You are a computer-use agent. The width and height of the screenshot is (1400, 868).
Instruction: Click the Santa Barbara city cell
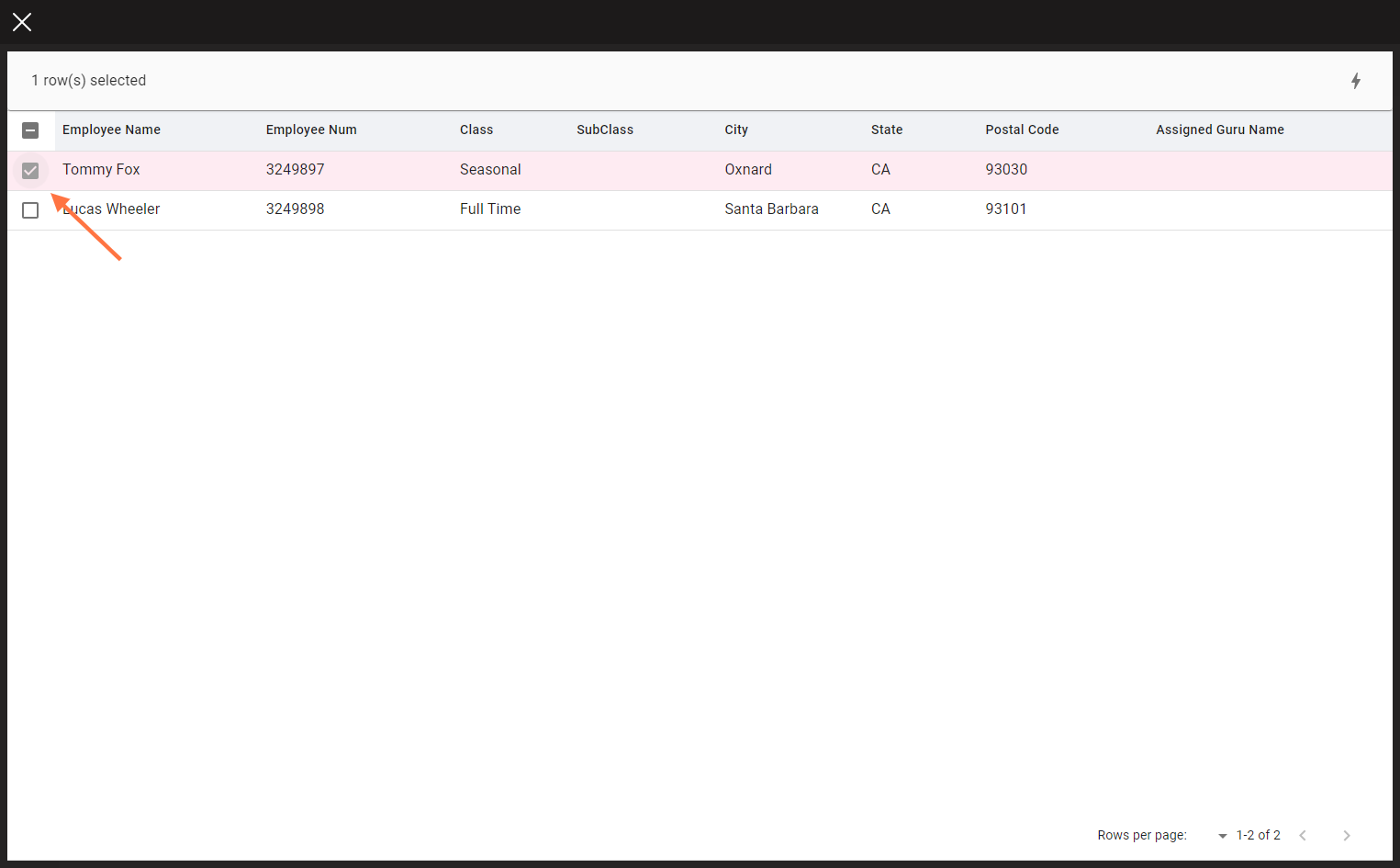[x=771, y=209]
